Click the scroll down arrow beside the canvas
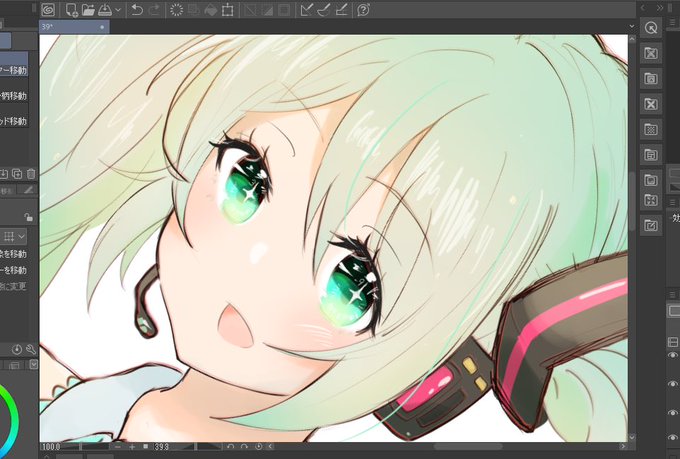 click(632, 437)
